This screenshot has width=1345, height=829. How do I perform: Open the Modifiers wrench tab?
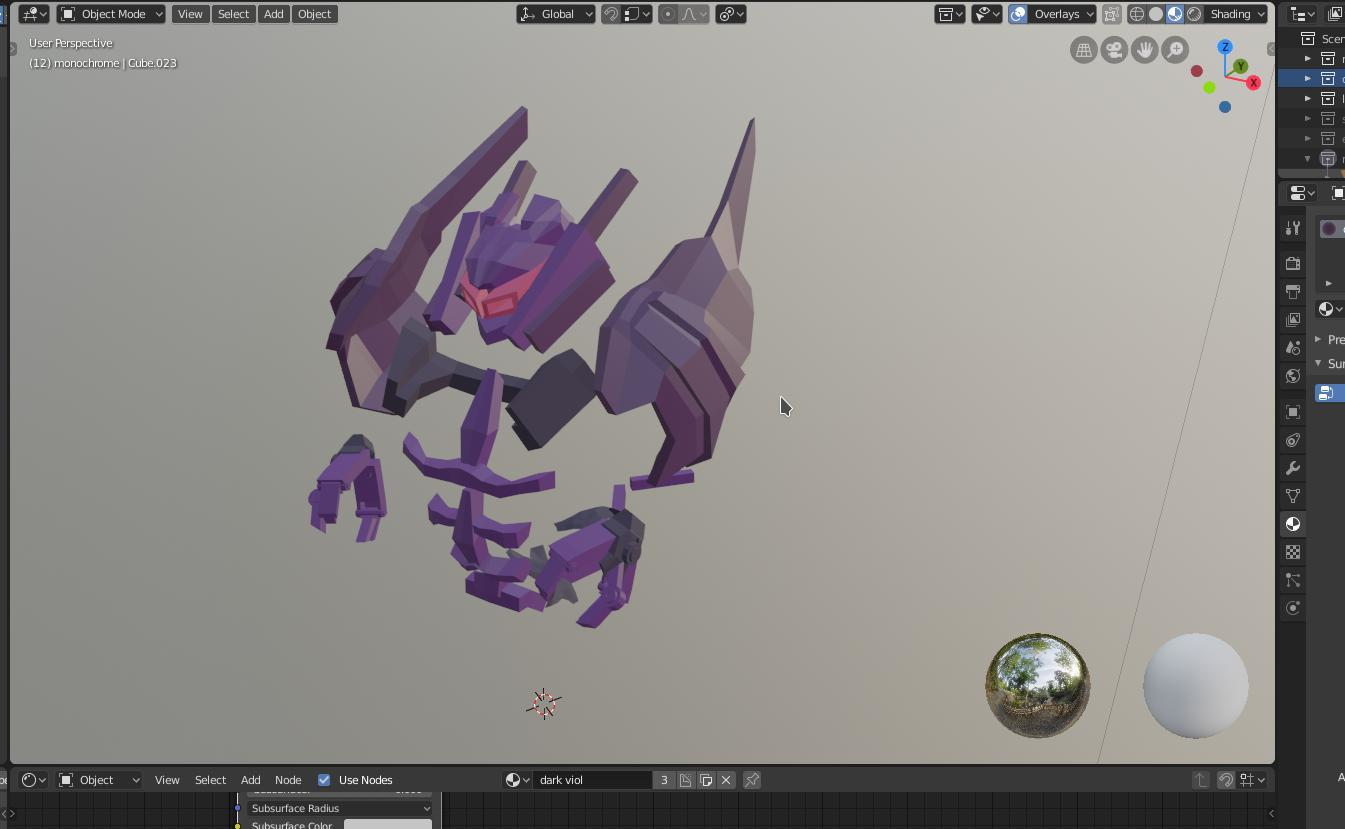pos(1293,468)
